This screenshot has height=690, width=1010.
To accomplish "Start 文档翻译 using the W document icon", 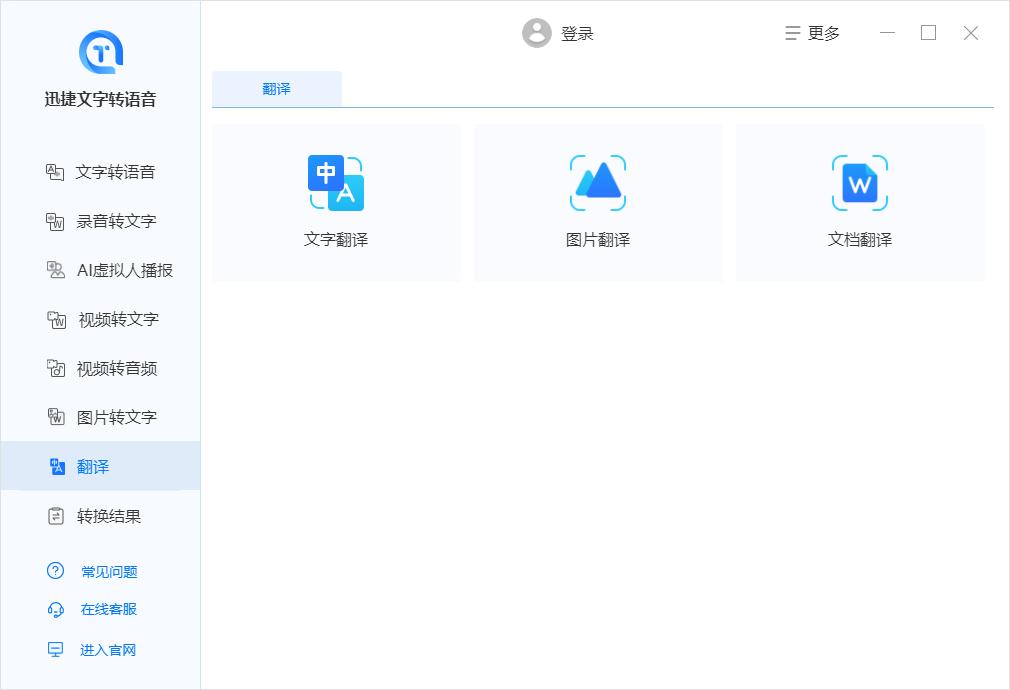I will 860,182.
